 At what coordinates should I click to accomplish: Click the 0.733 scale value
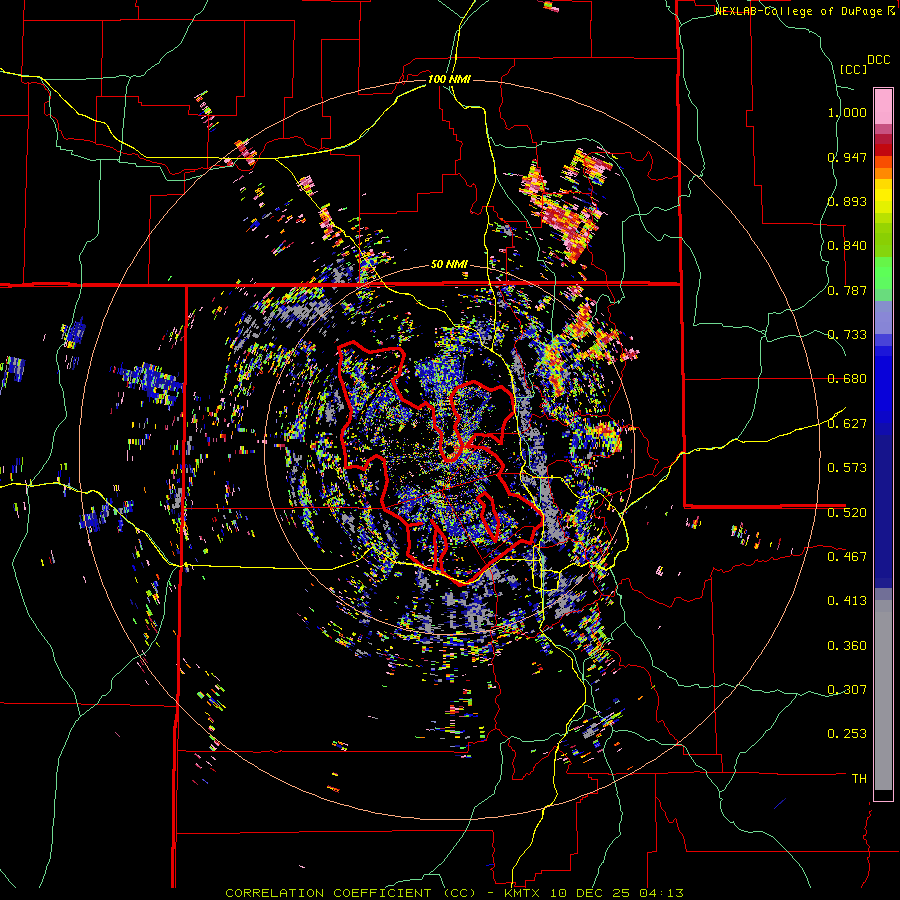pyautogui.click(x=847, y=335)
